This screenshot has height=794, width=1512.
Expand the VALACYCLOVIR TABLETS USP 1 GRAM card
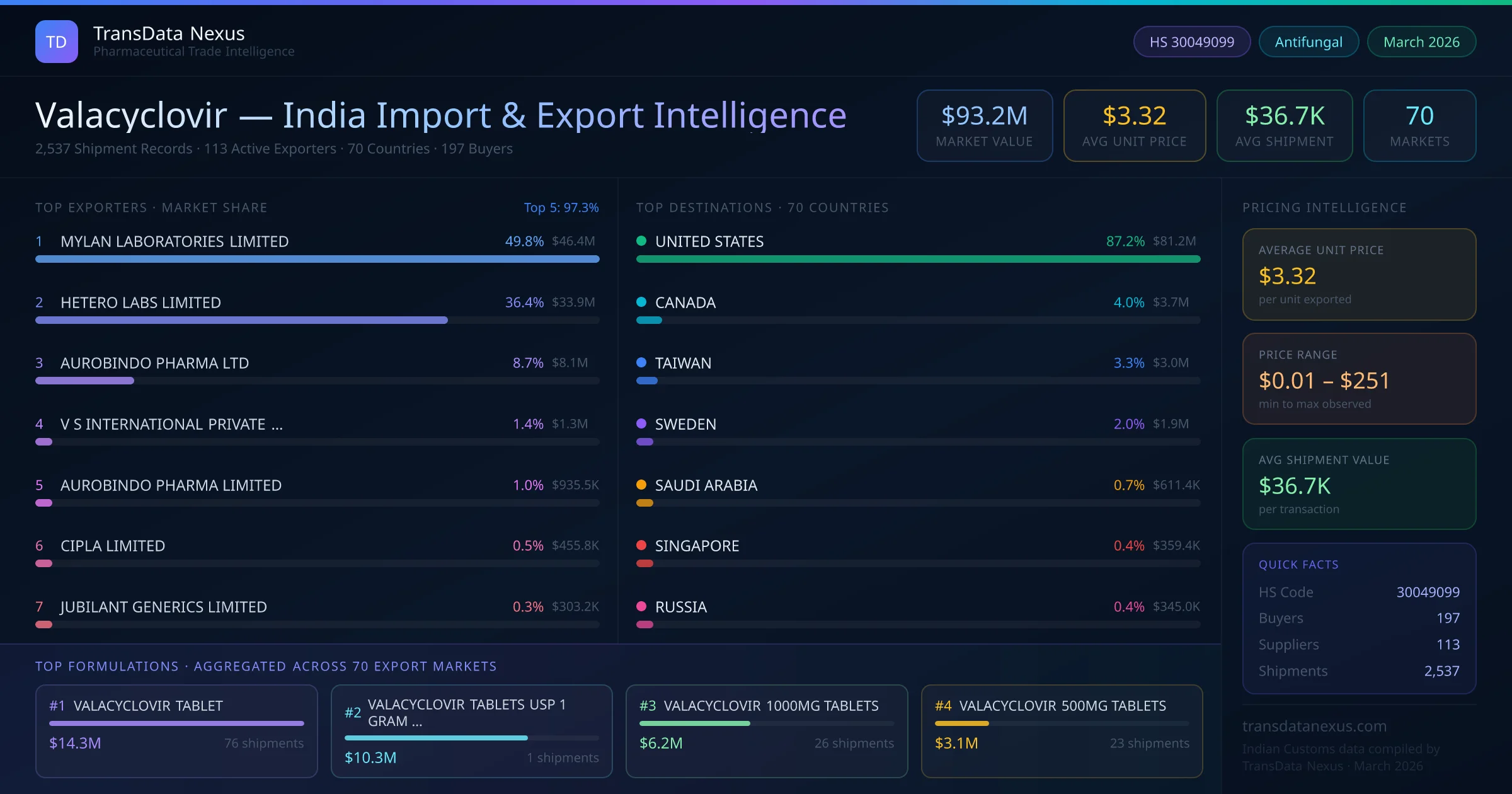point(471,731)
